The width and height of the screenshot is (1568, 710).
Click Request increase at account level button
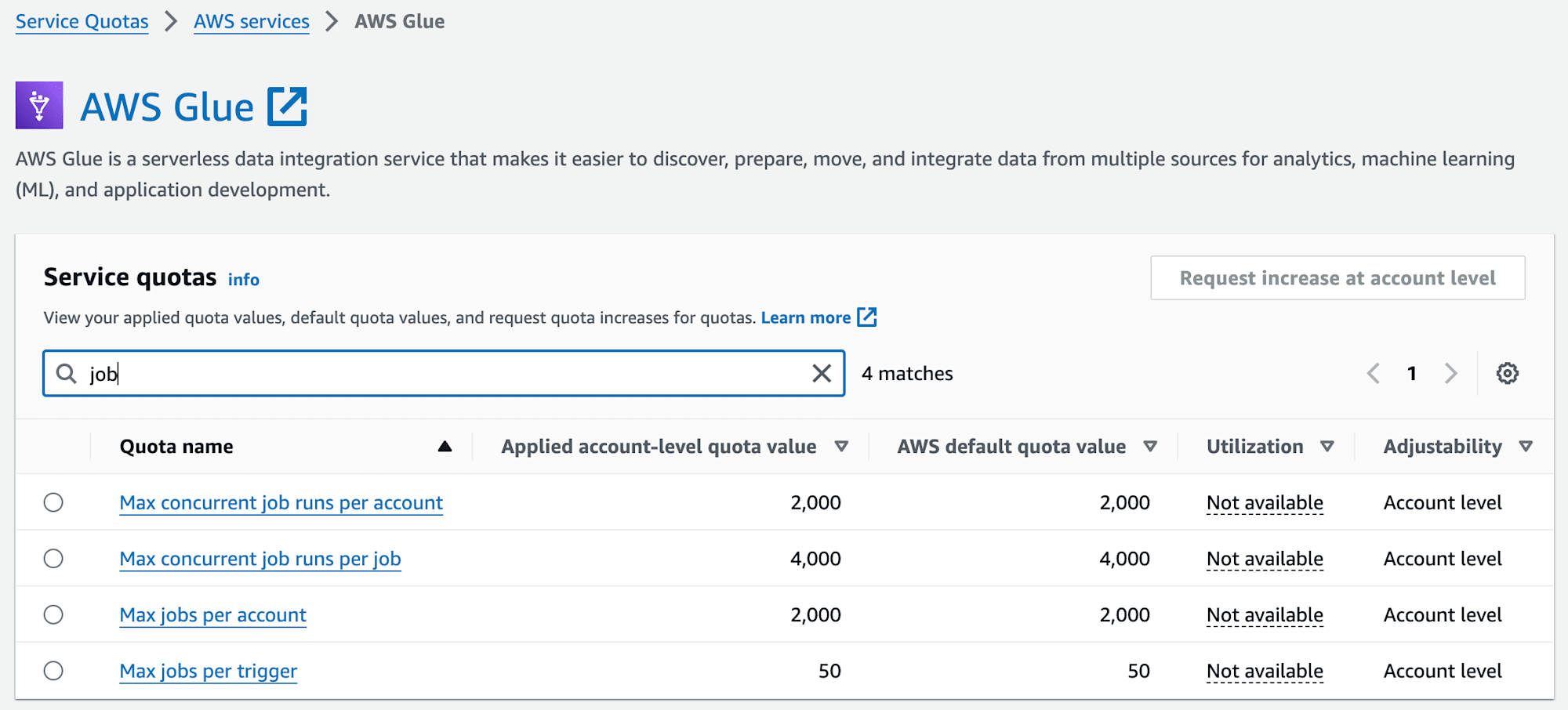pyautogui.click(x=1338, y=278)
